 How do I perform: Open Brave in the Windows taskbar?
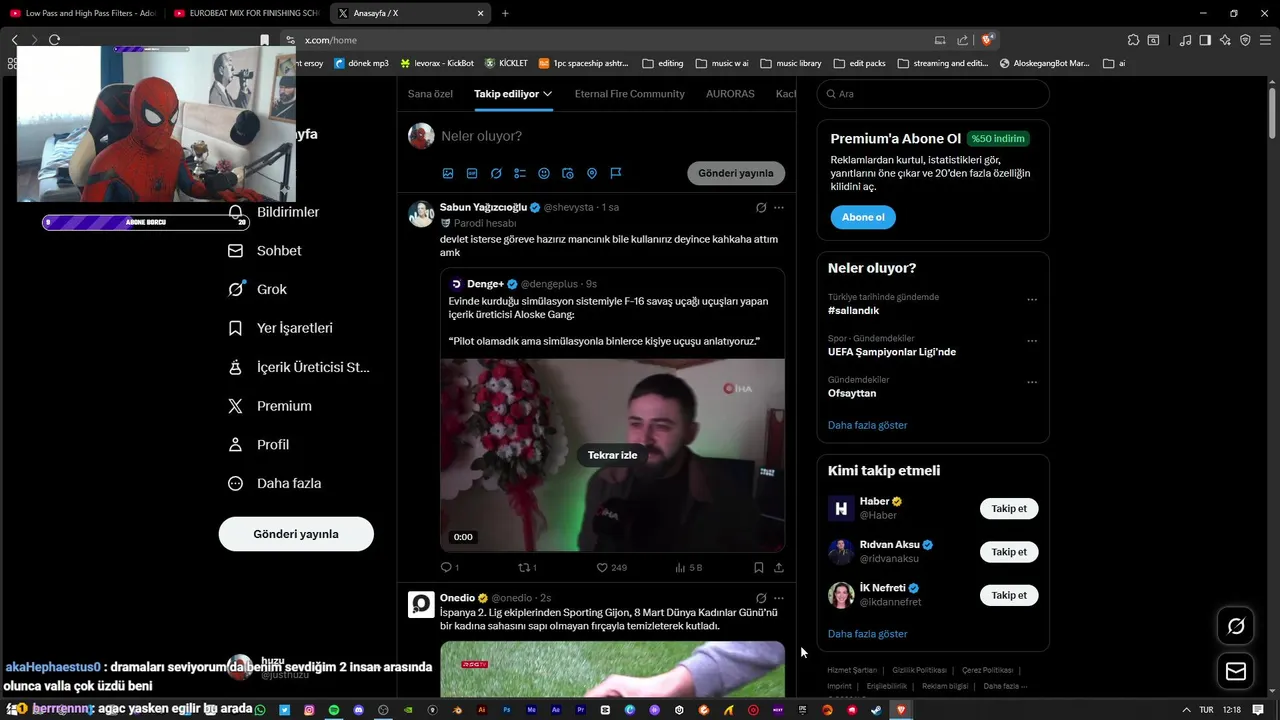(900, 710)
